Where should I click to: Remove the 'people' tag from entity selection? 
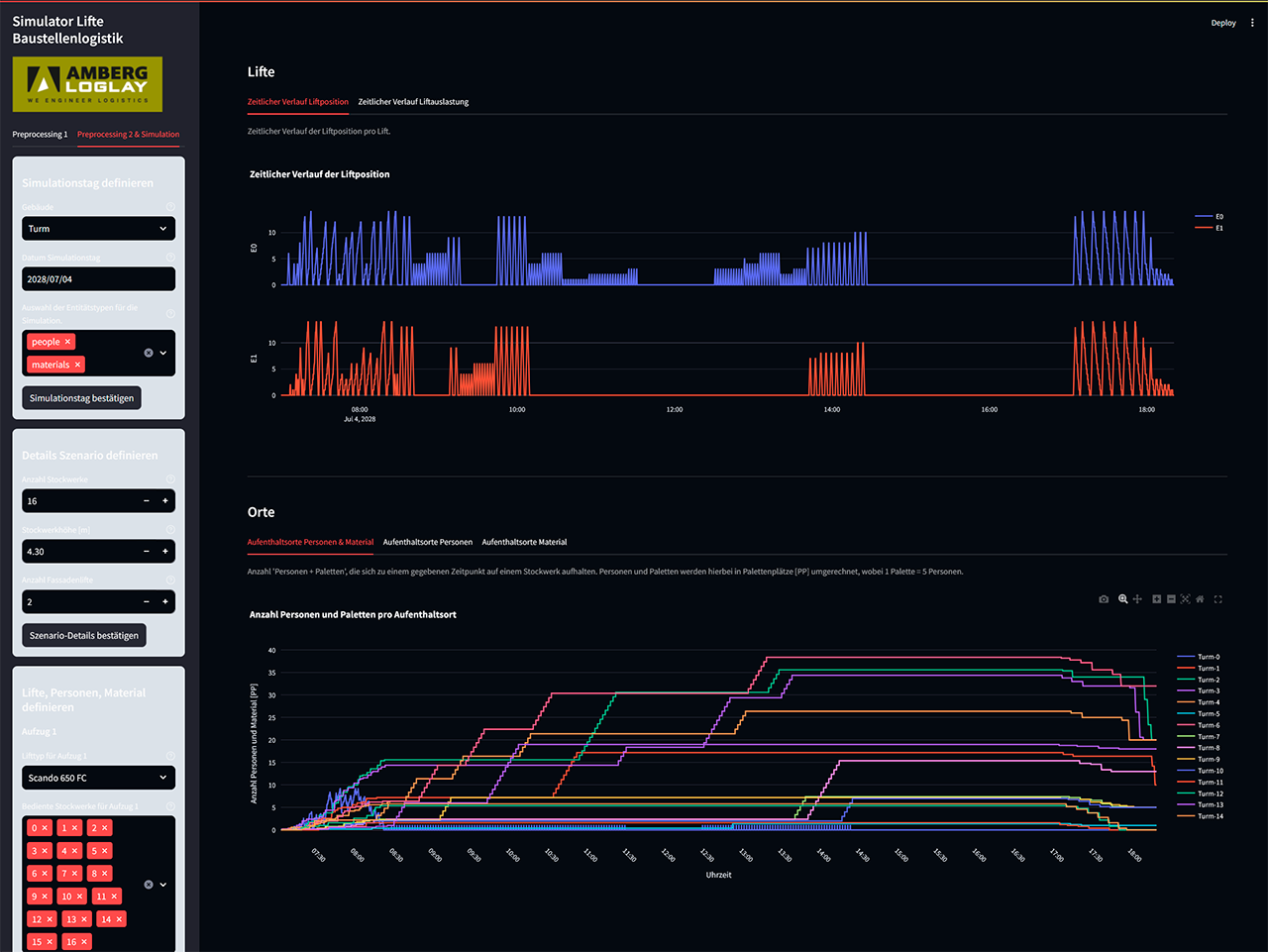(67, 342)
